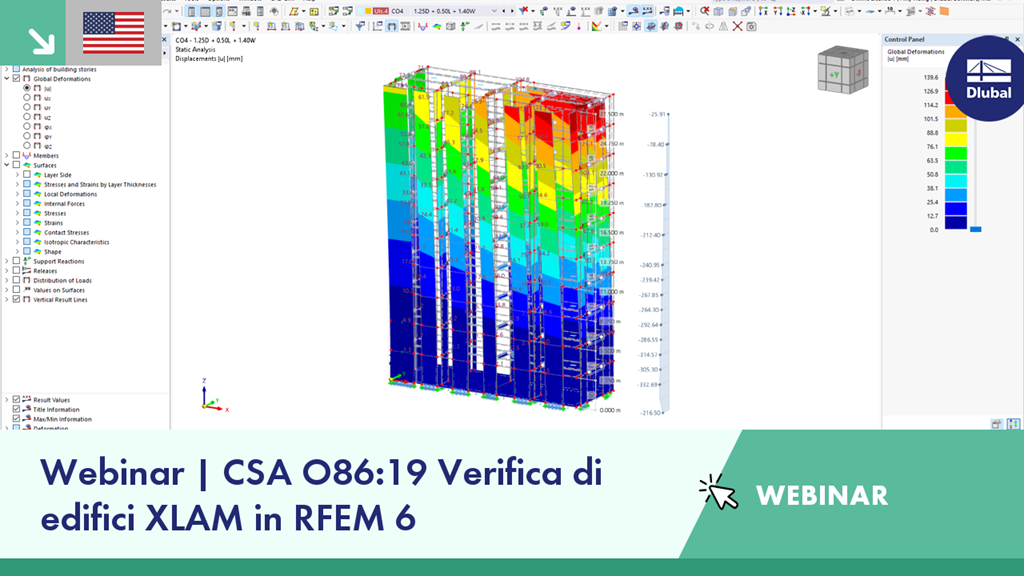Click the orange color square beside ULS 4 badge

(x=368, y=11)
